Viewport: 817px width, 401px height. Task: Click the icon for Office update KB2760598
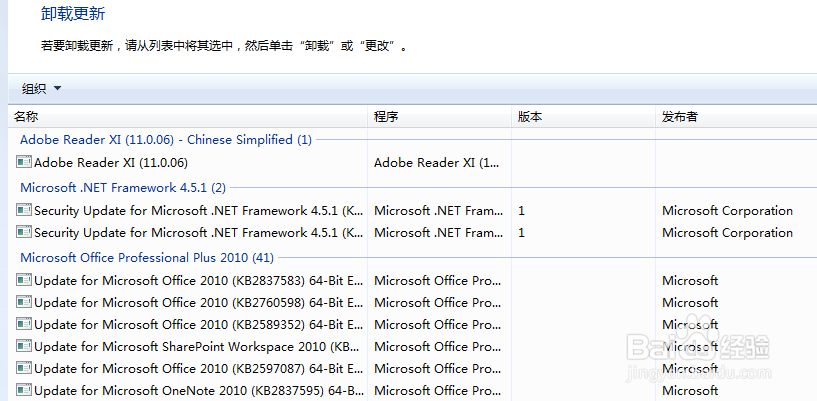coord(24,303)
